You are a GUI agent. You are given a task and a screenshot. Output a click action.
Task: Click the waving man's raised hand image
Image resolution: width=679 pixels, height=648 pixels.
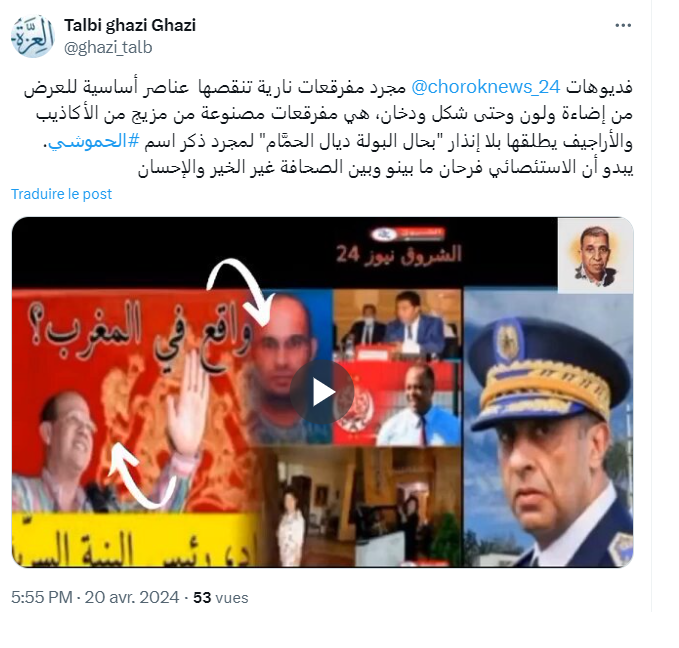188,403
